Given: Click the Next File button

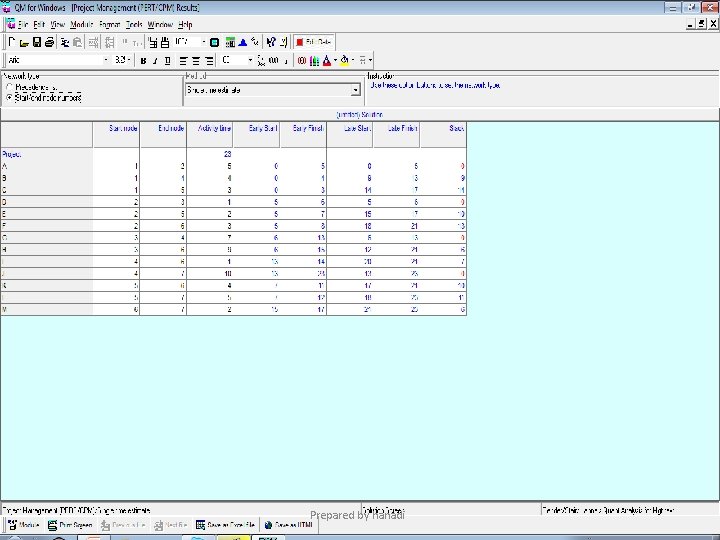Looking at the screenshot, I should [170, 525].
